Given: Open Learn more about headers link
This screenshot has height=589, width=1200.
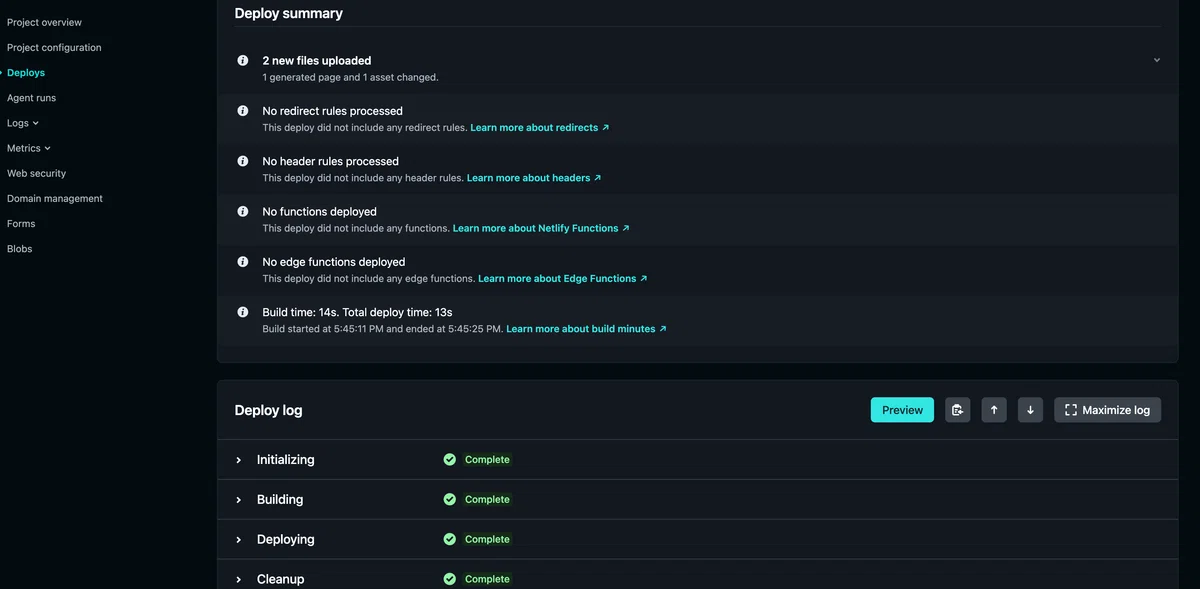Looking at the screenshot, I should coord(534,178).
